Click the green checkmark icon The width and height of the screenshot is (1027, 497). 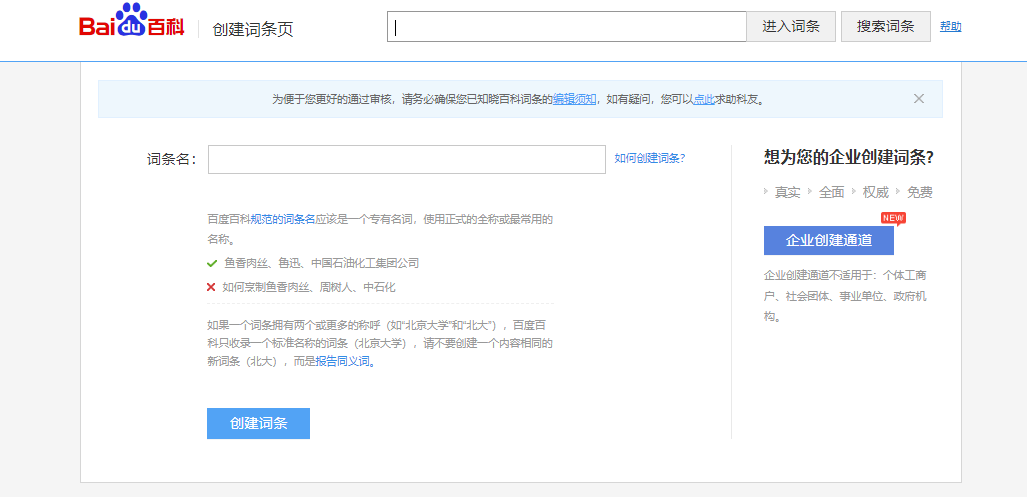(x=212, y=263)
